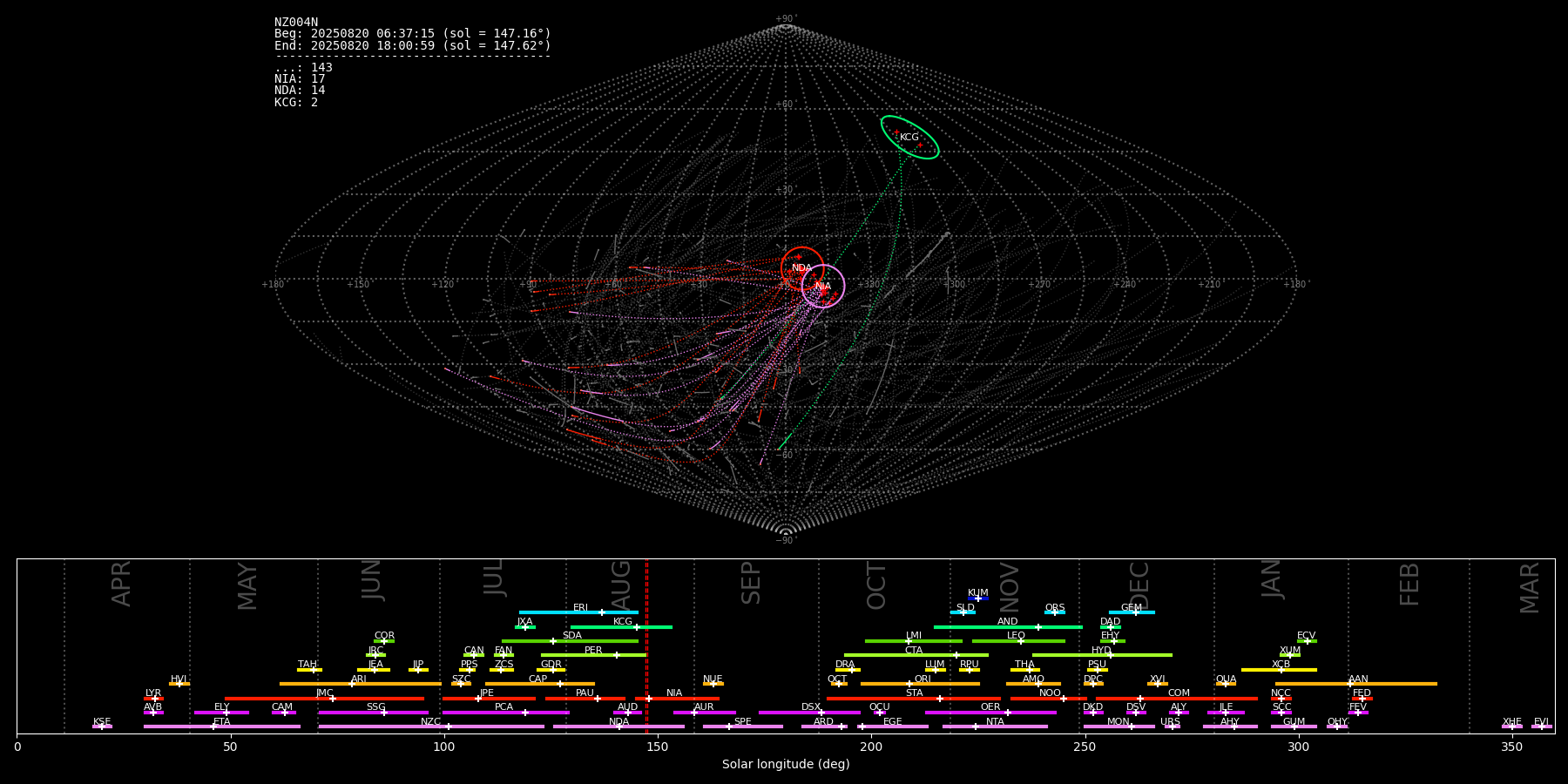1568x784 pixels.
Task: Click the red NDA radiant circle on sky map
Action: click(x=802, y=268)
